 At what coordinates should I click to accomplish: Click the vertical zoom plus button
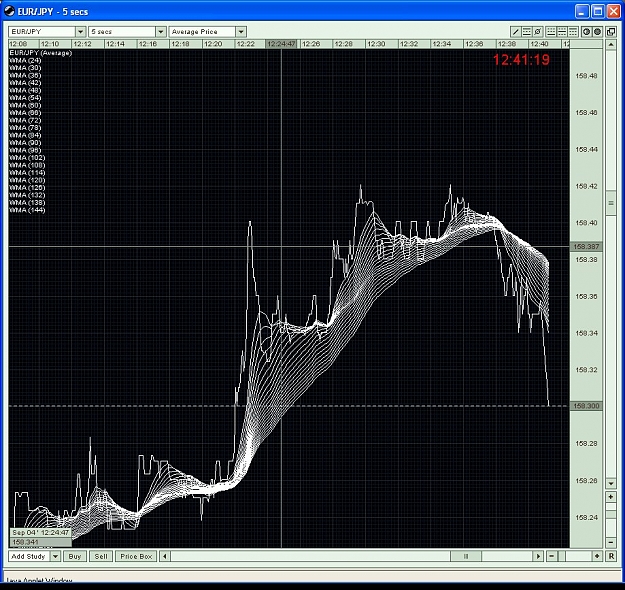pos(611,497)
